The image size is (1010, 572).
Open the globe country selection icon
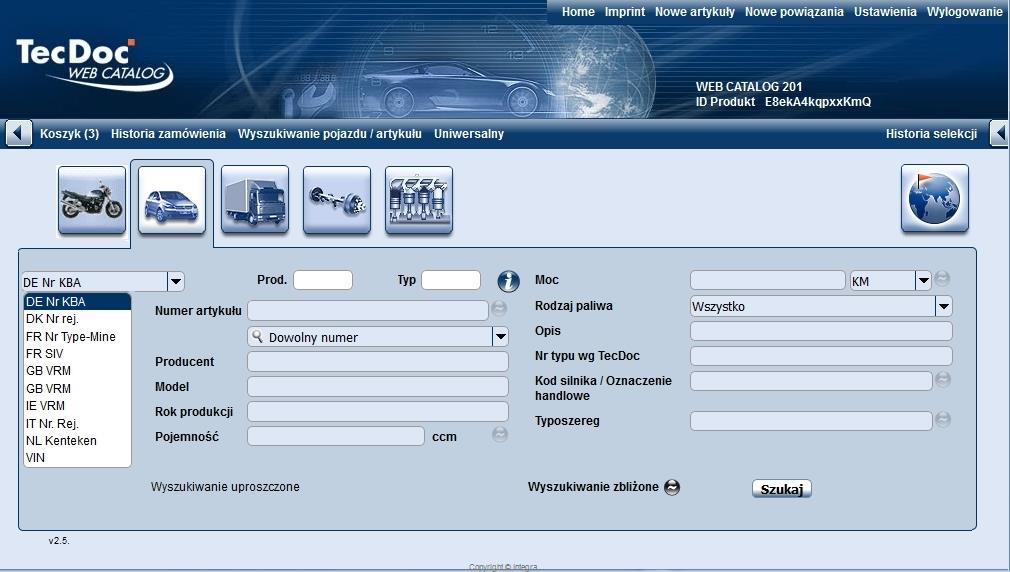point(935,198)
